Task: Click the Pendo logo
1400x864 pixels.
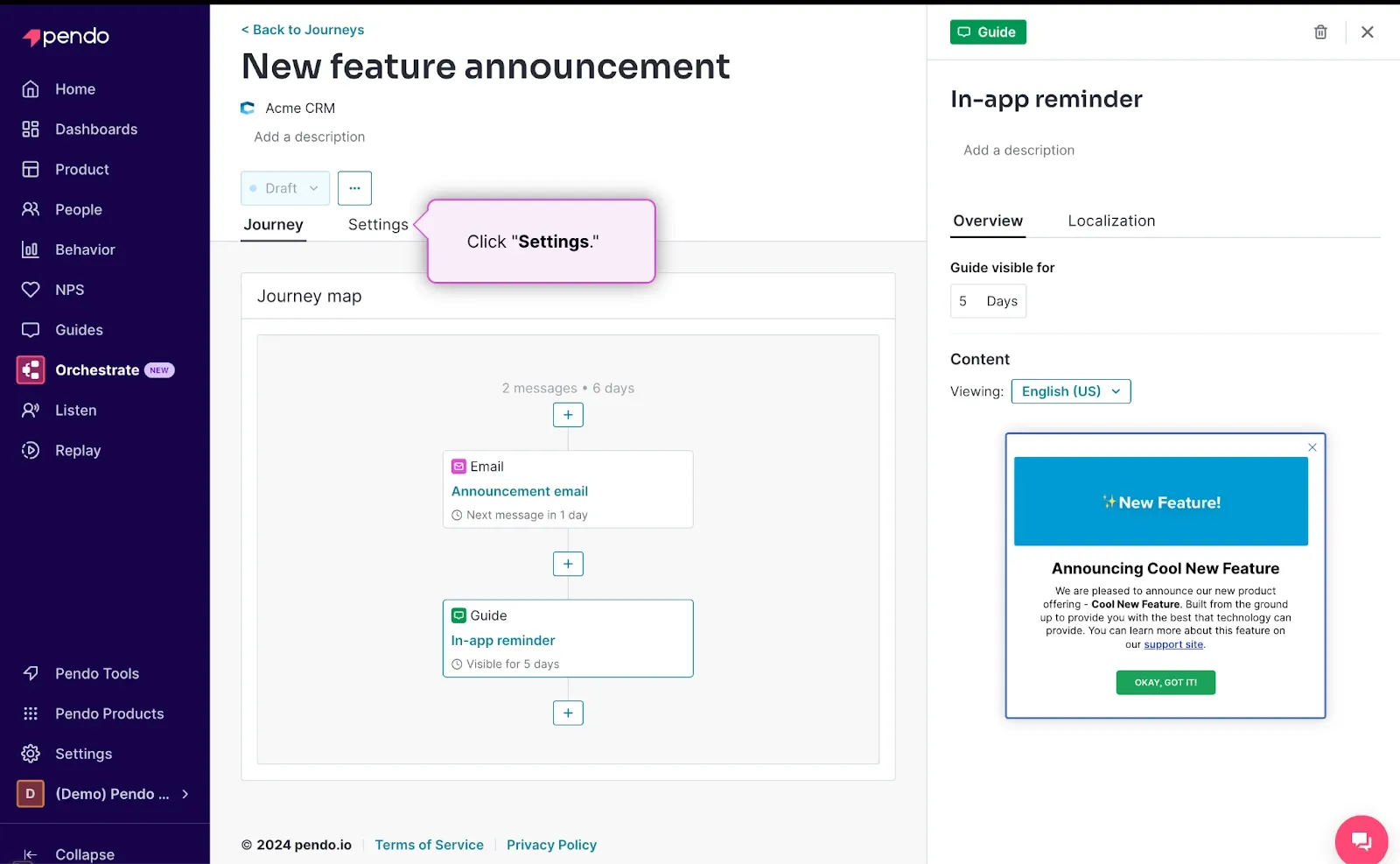Action: [x=66, y=37]
